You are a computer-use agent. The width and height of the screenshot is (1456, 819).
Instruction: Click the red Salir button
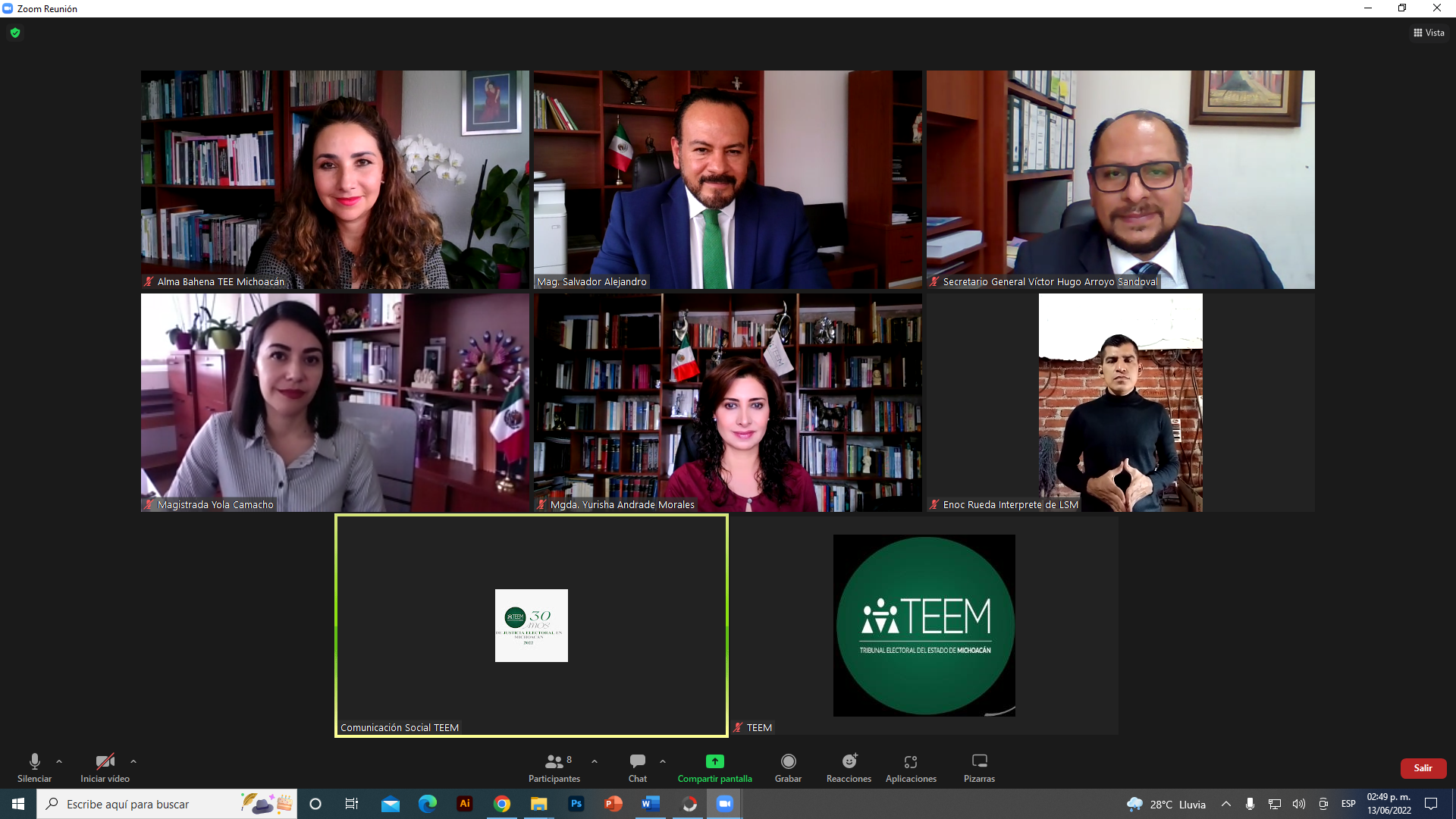(1423, 768)
